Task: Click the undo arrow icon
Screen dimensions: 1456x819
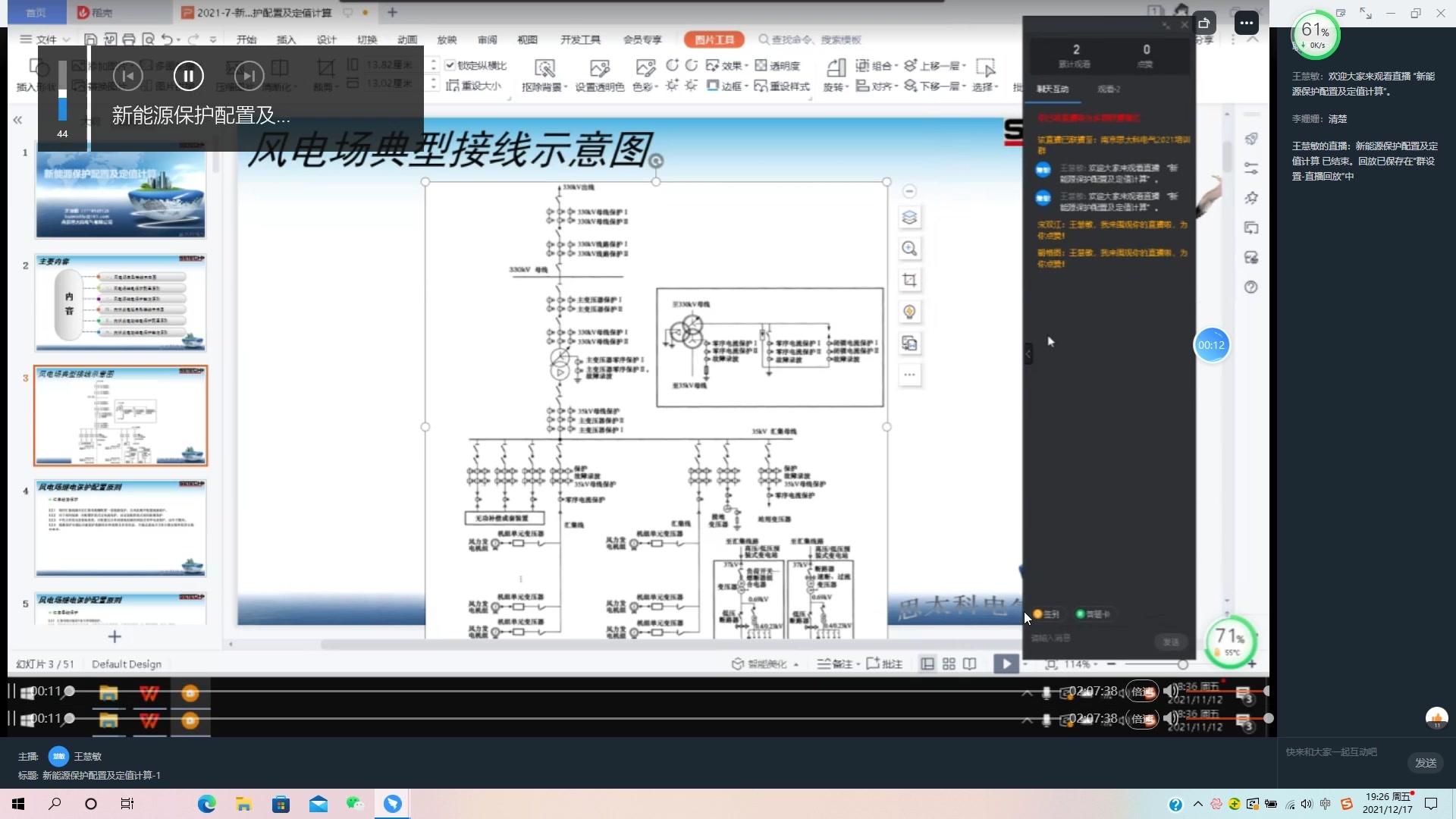Action: 167,39
